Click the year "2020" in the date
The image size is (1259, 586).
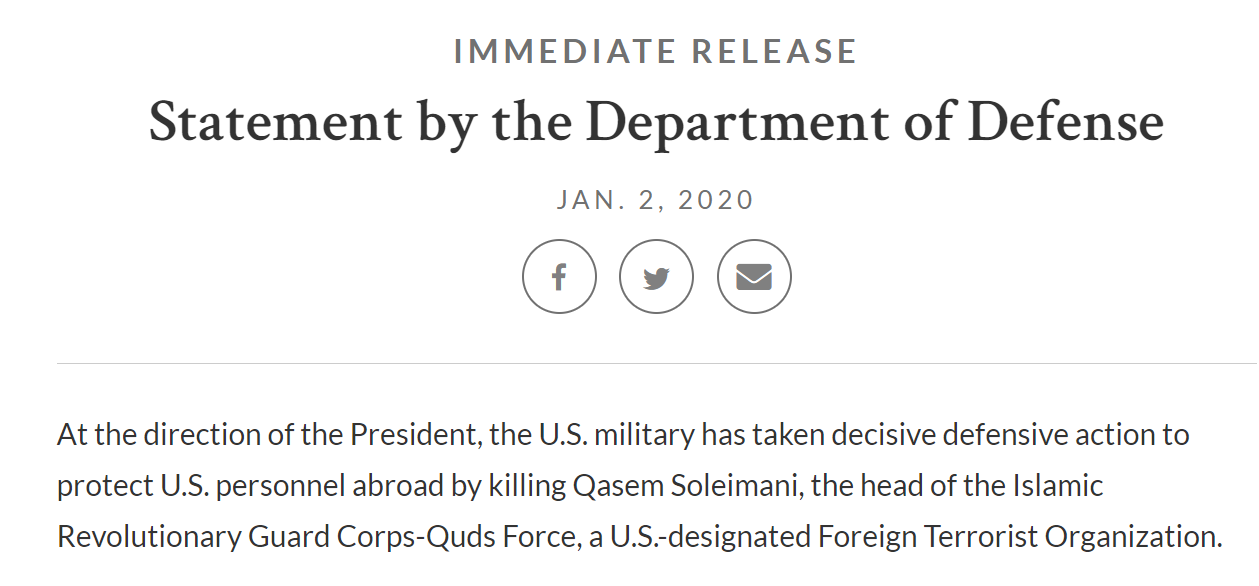pyautogui.click(x=716, y=200)
